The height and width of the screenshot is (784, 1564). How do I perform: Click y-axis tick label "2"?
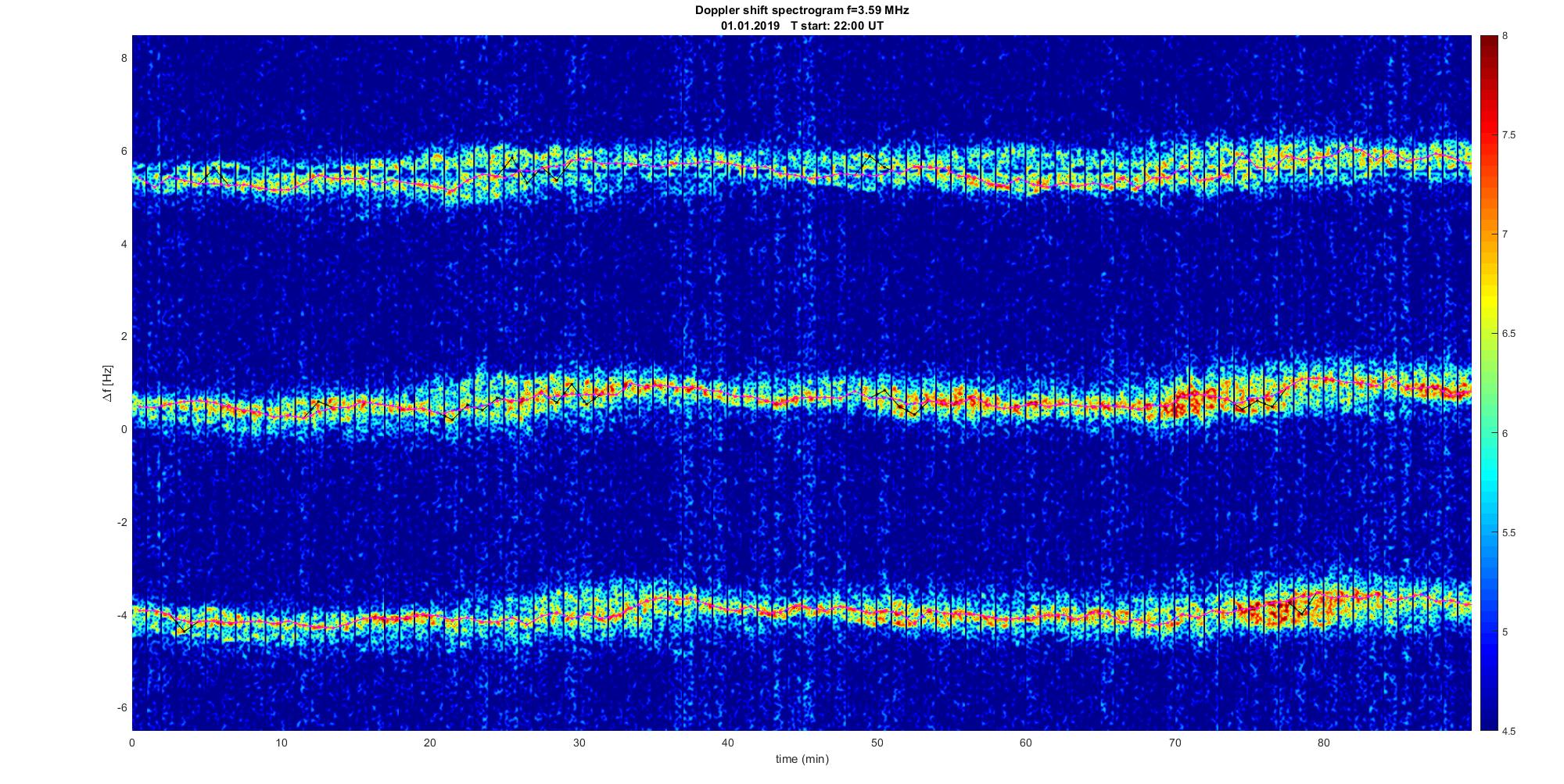point(124,337)
